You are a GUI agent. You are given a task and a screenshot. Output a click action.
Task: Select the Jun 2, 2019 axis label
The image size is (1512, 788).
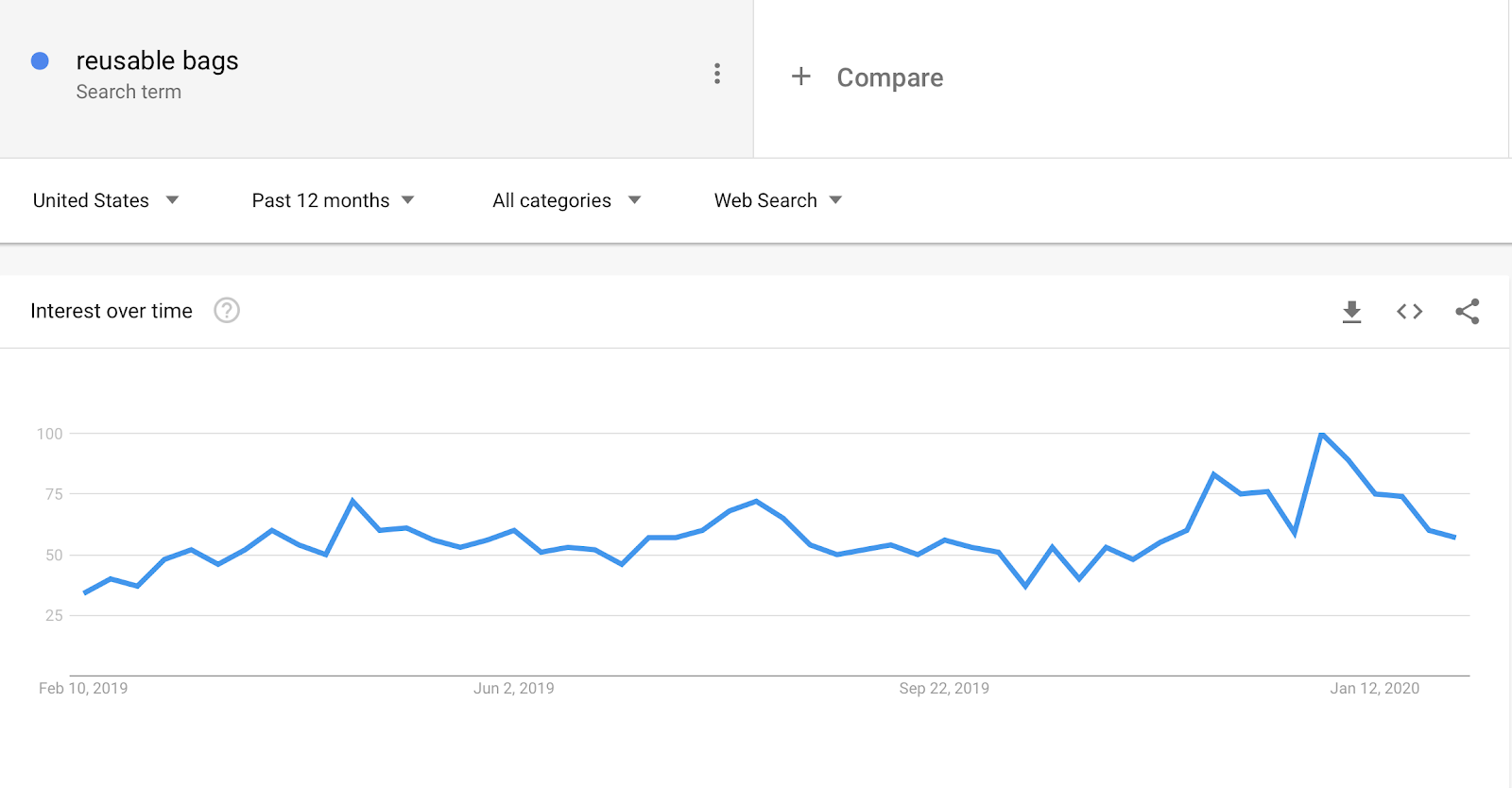click(514, 689)
